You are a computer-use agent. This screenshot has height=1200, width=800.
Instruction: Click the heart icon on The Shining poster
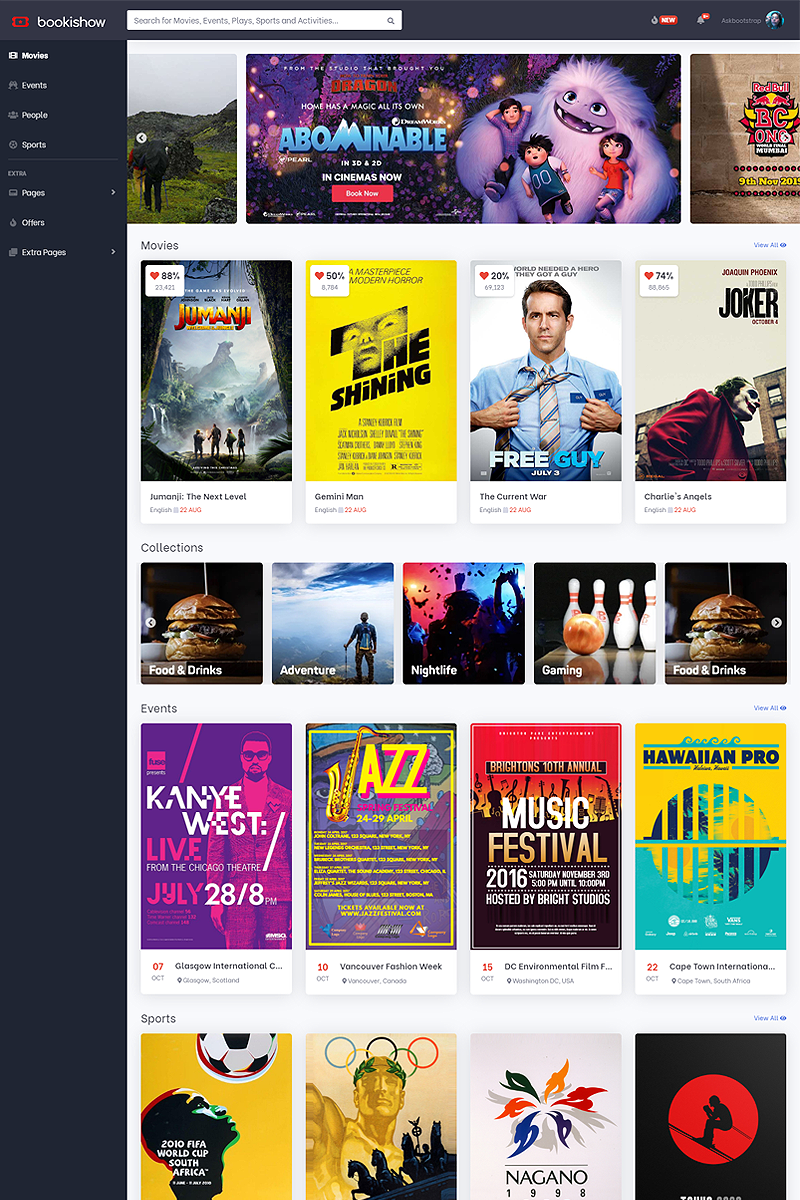(319, 276)
